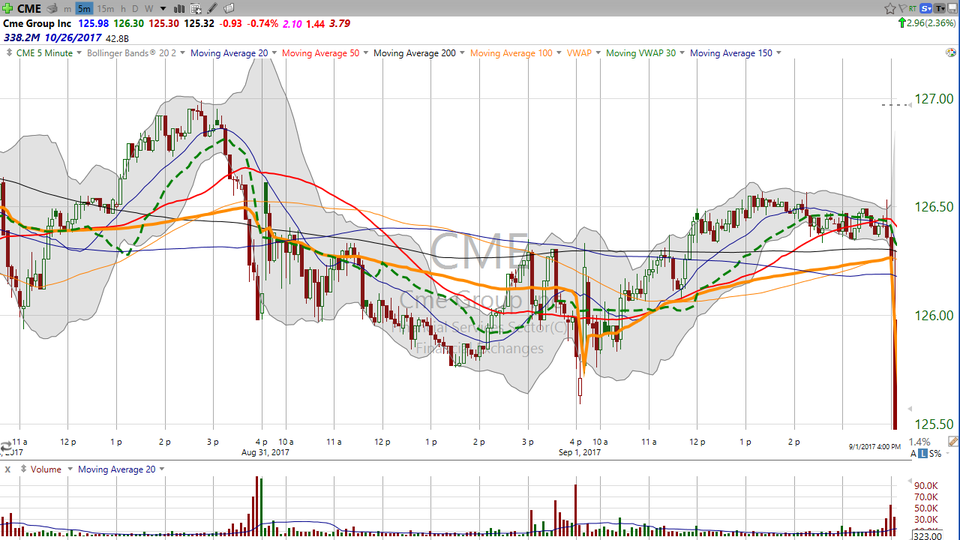This screenshot has height=540, width=960.
Task: Click the printer icon beside CME symbol
Action: [53, 9]
